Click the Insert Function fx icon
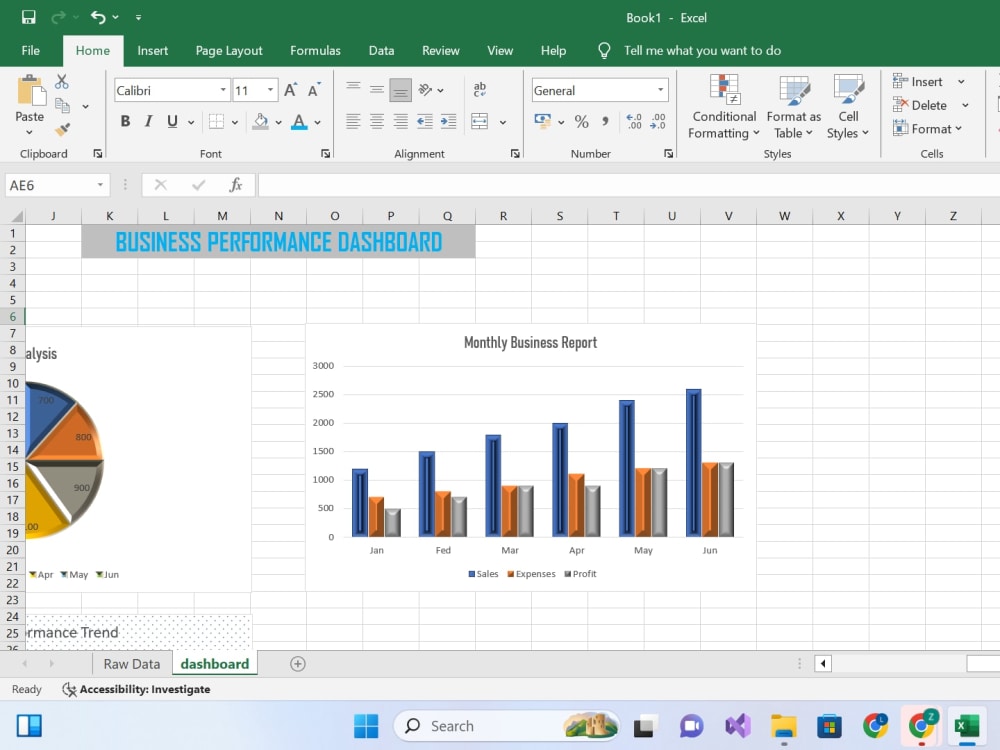The image size is (1000, 750). 235,185
